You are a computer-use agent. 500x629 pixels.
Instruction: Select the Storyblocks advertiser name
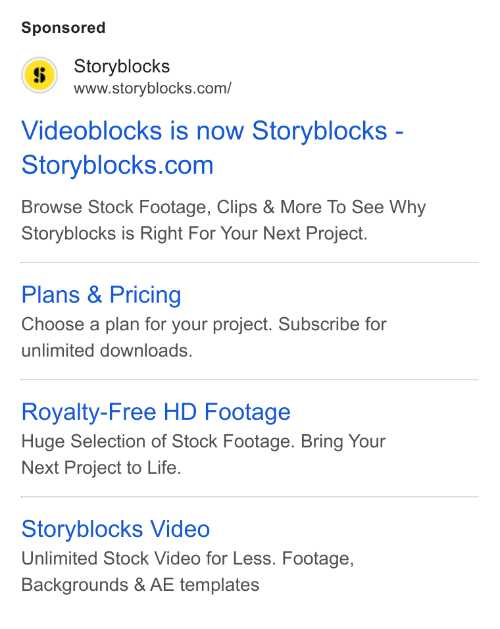(x=122, y=67)
